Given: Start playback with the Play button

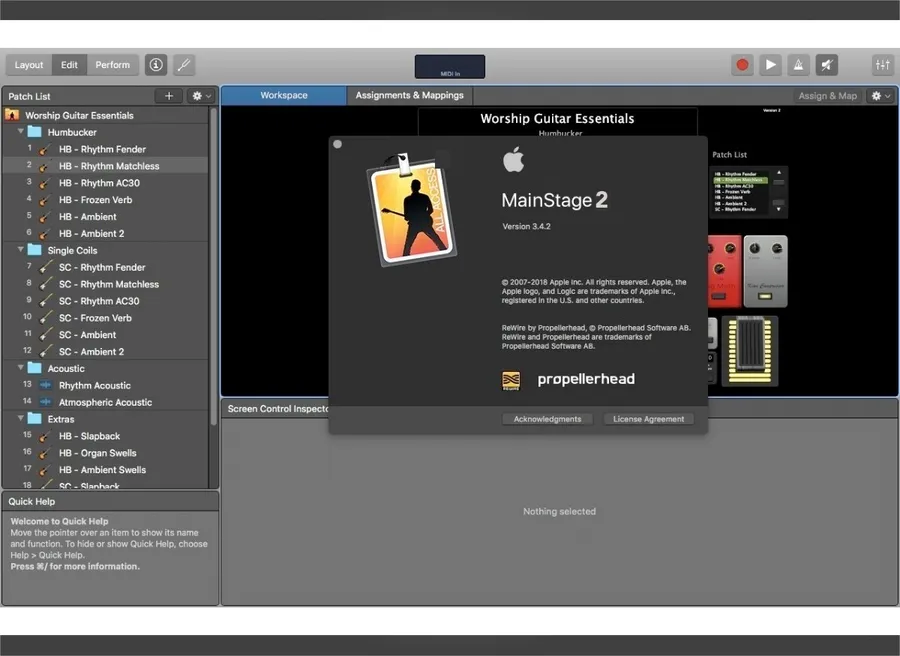Looking at the screenshot, I should point(770,65).
